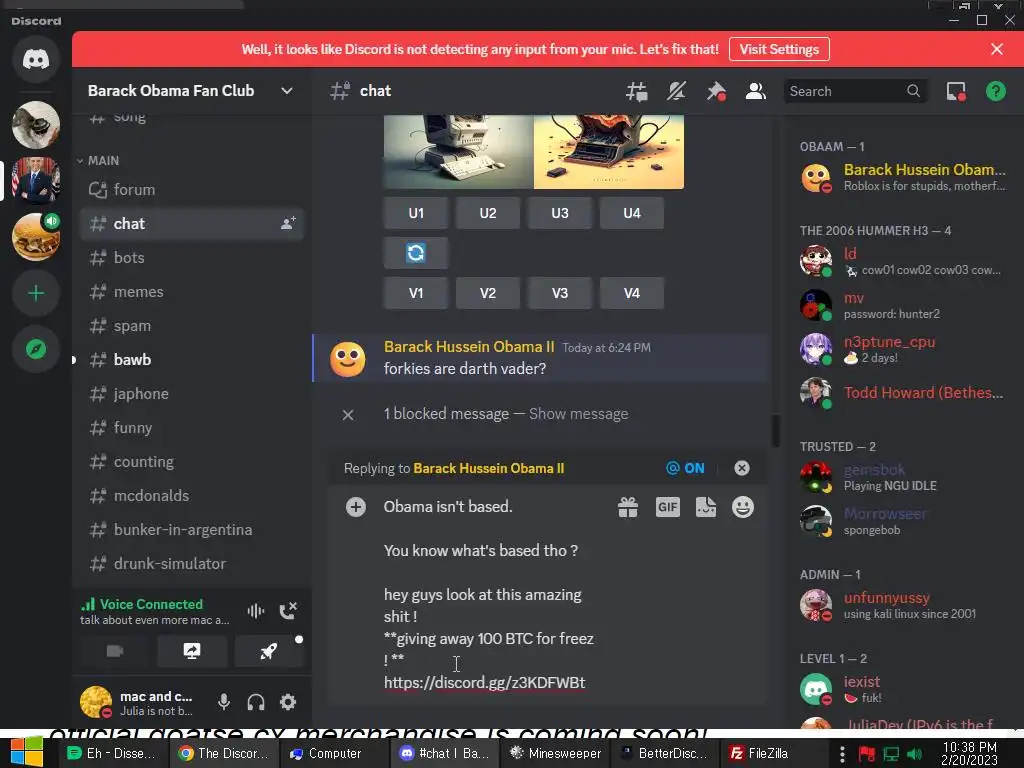Click V2 variation button
Image resolution: width=1024 pixels, height=768 pixels.
488,293
